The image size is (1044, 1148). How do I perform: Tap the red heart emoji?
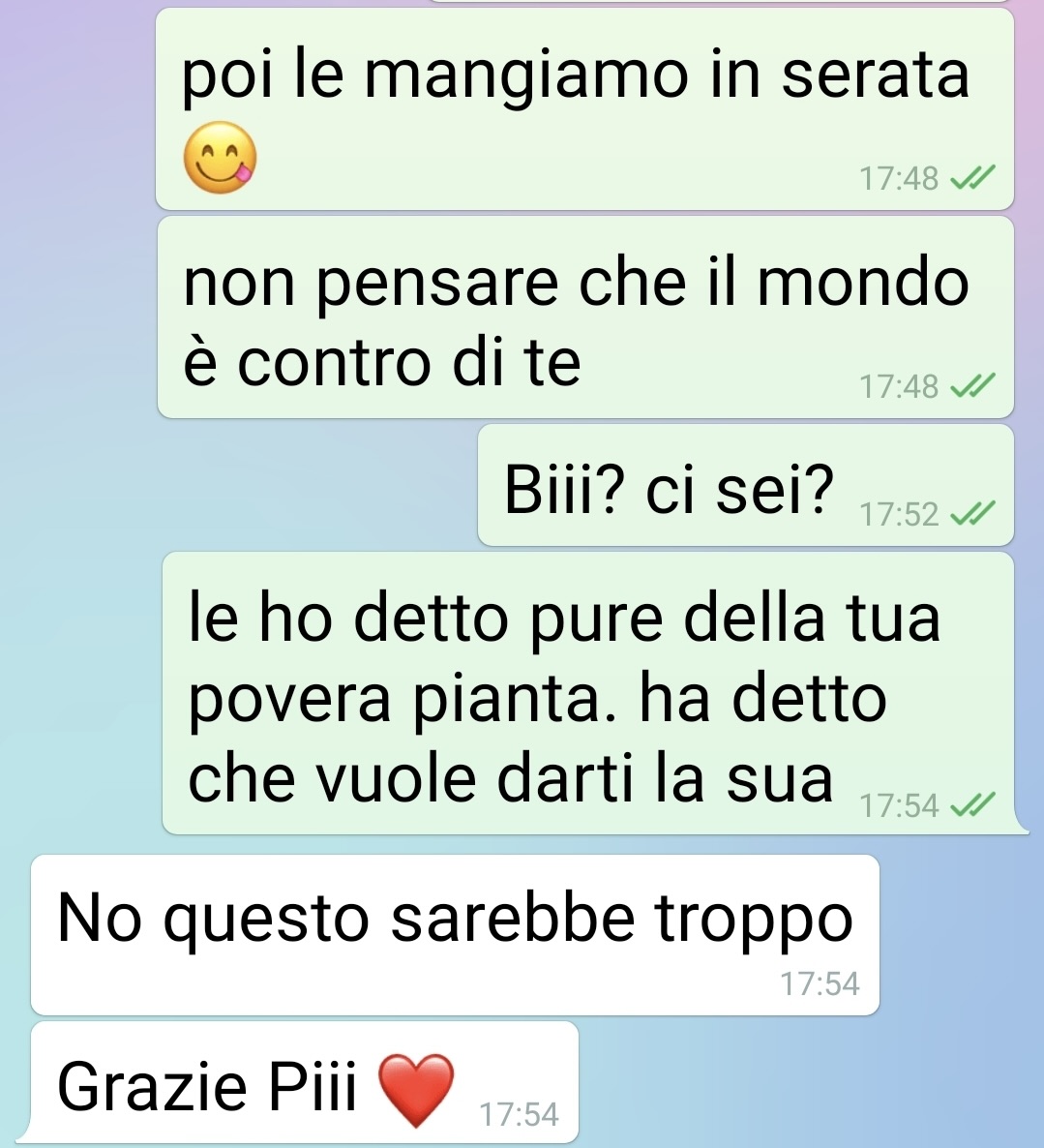pos(416,1090)
